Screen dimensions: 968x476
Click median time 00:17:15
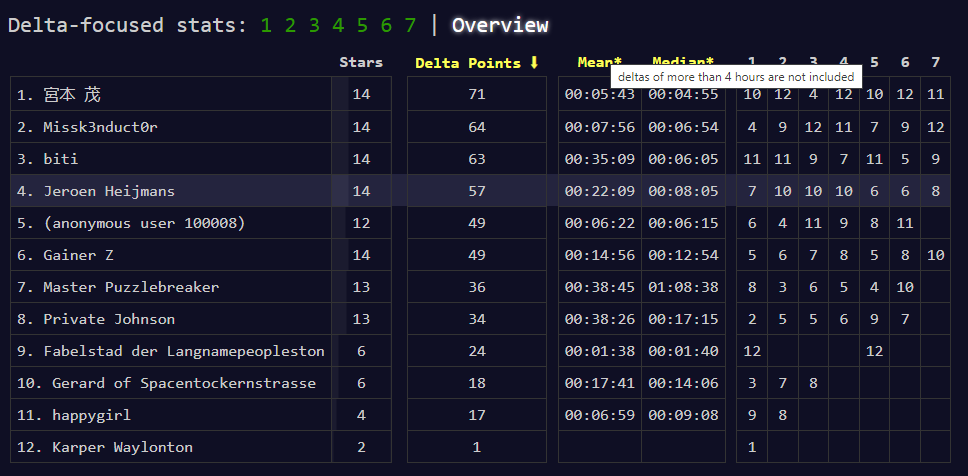click(x=683, y=320)
